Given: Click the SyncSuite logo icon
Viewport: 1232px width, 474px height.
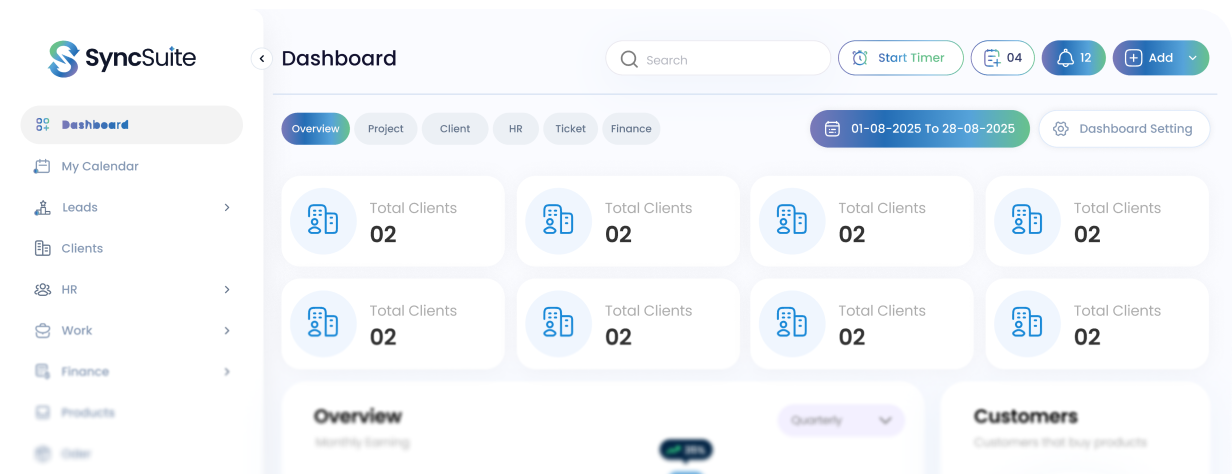Looking at the screenshot, I should pyautogui.click(x=63, y=59).
